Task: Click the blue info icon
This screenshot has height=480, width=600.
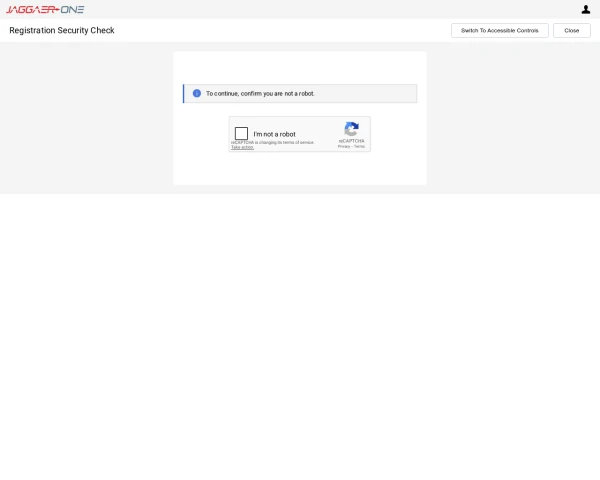Action: pyautogui.click(x=197, y=93)
